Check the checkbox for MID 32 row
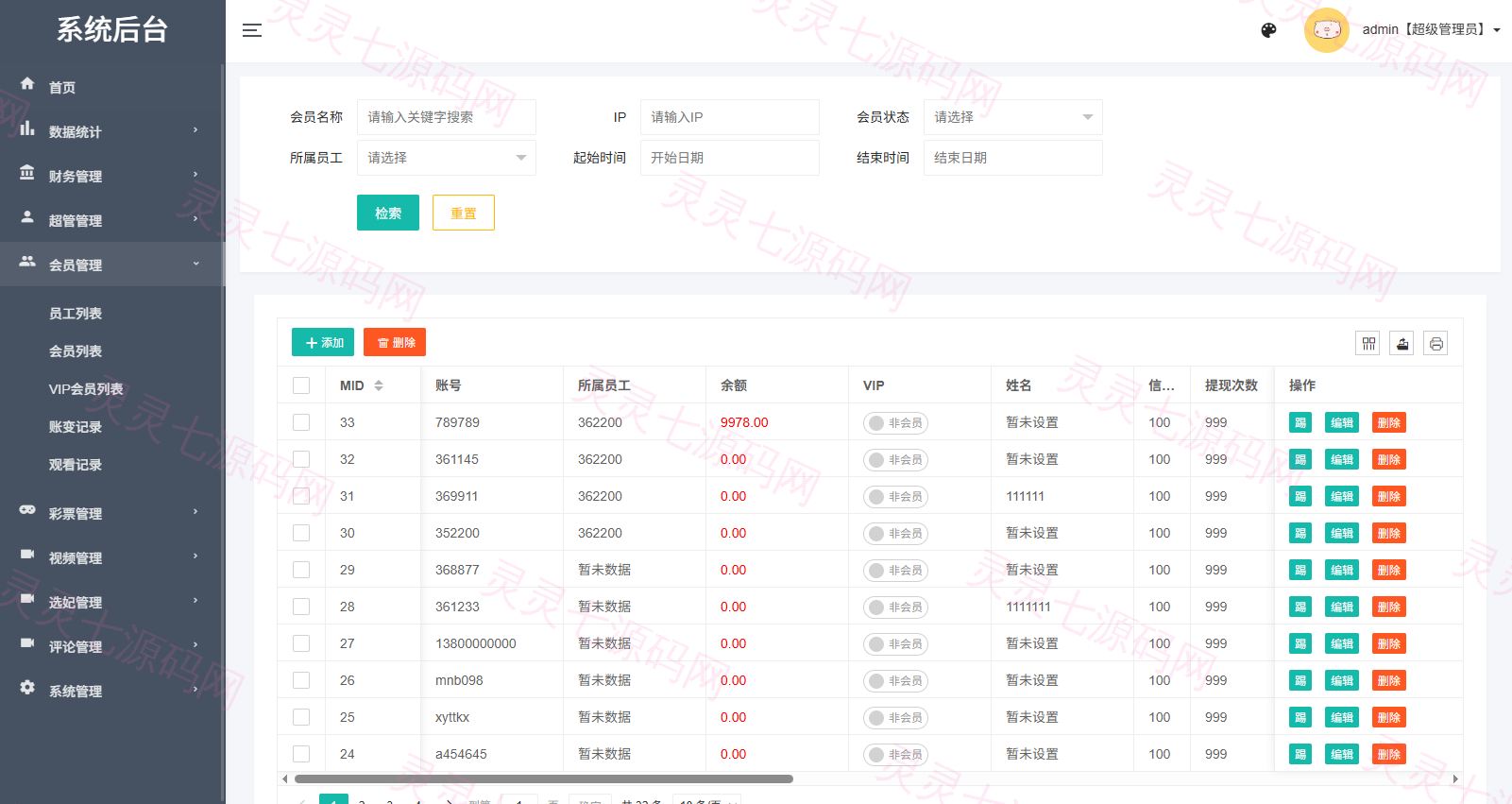1512x804 pixels. (x=301, y=459)
